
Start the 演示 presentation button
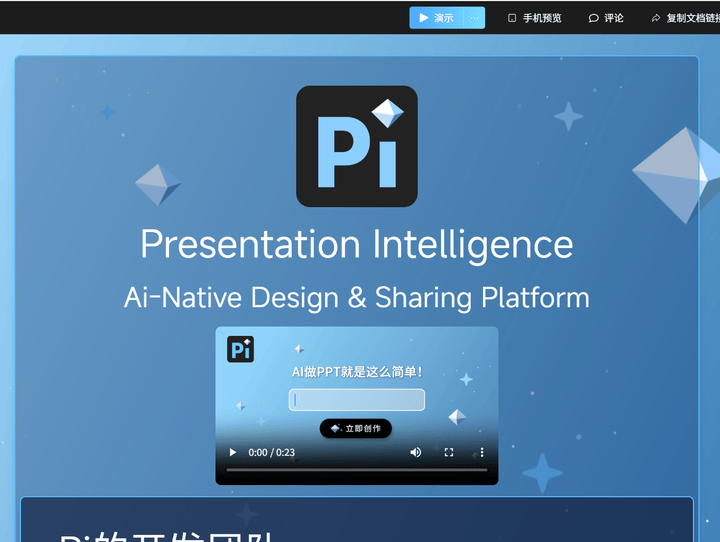[x=436, y=18]
